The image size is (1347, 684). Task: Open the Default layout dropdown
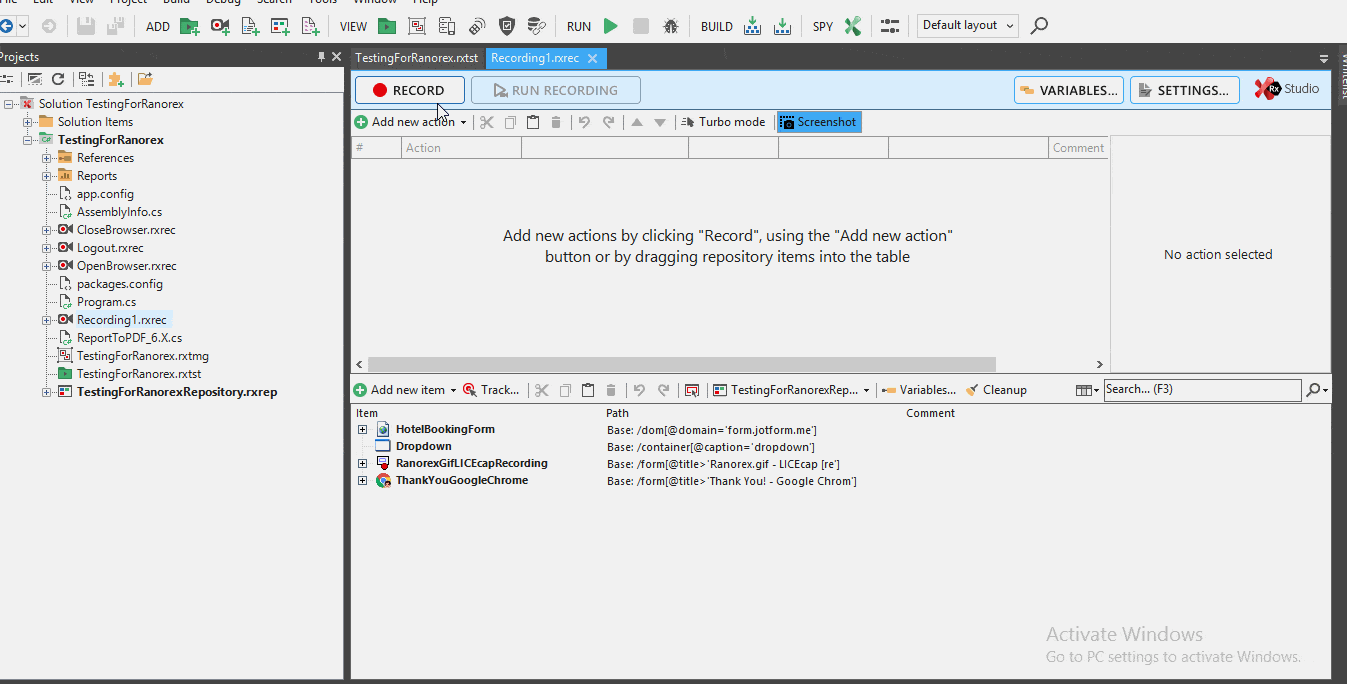coord(967,26)
